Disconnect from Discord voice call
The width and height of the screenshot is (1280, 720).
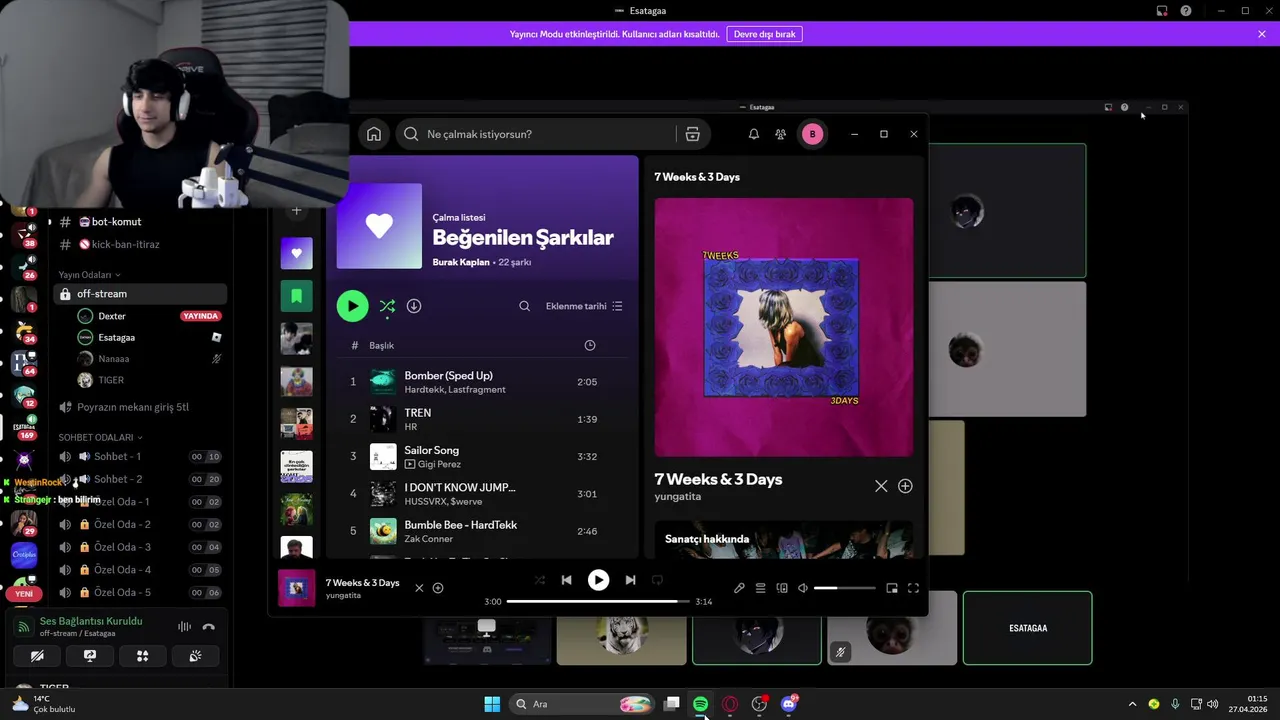208,627
